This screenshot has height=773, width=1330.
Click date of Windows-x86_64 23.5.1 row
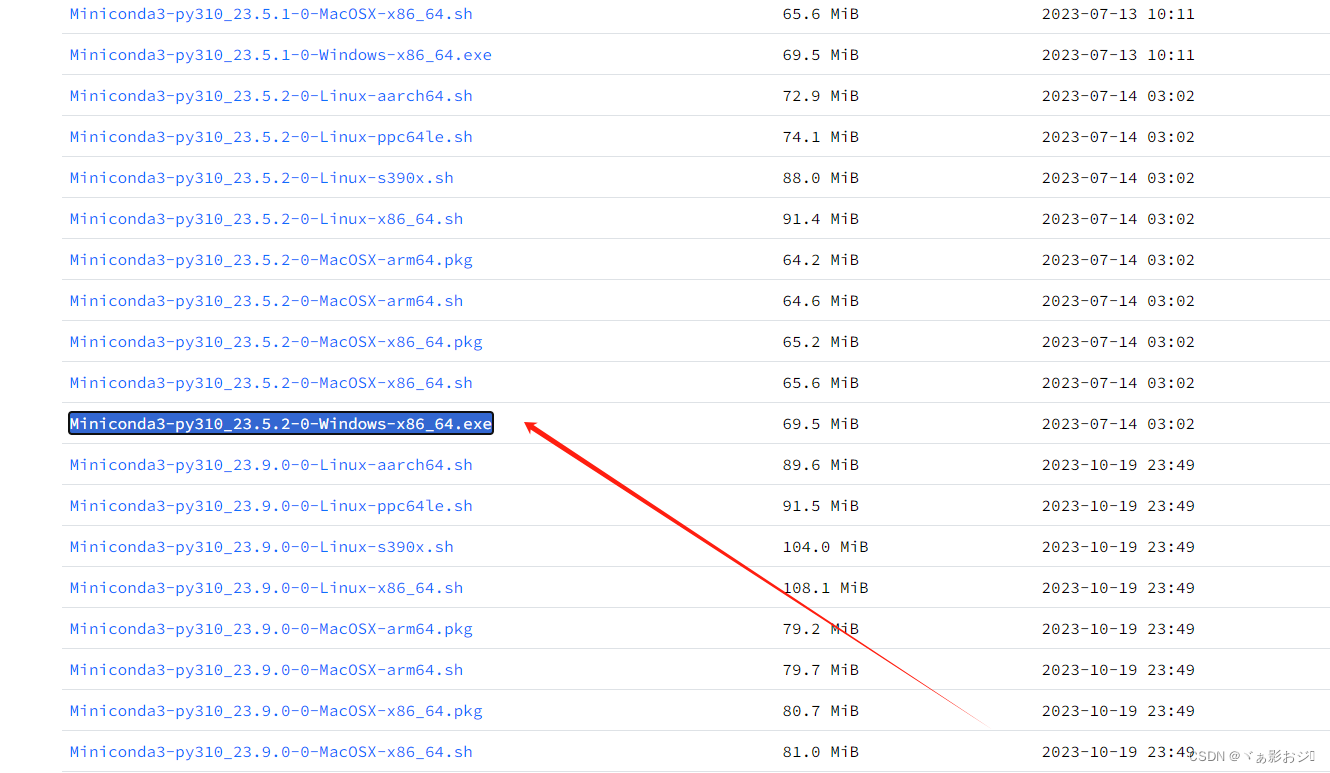(x=1118, y=55)
